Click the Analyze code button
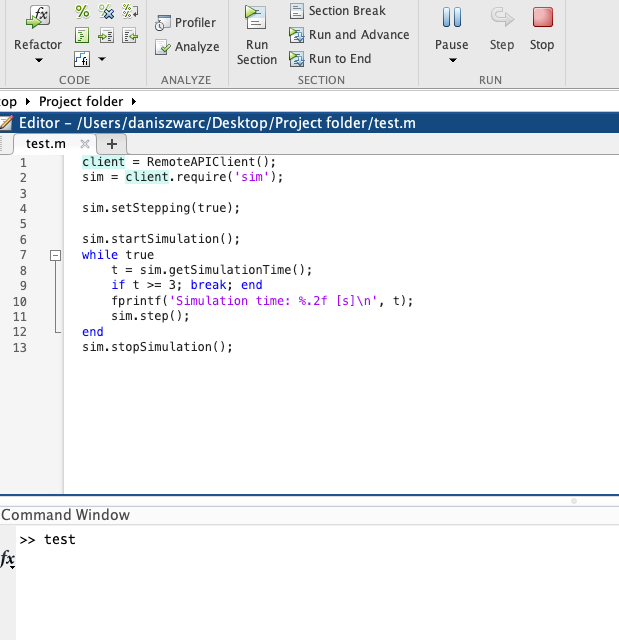This screenshot has height=640, width=619. pos(187,47)
